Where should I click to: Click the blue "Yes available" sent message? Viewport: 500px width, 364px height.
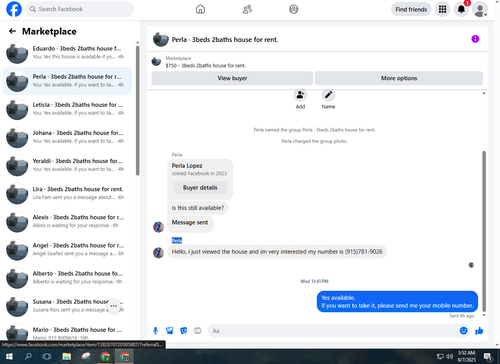pyautogui.click(x=397, y=302)
